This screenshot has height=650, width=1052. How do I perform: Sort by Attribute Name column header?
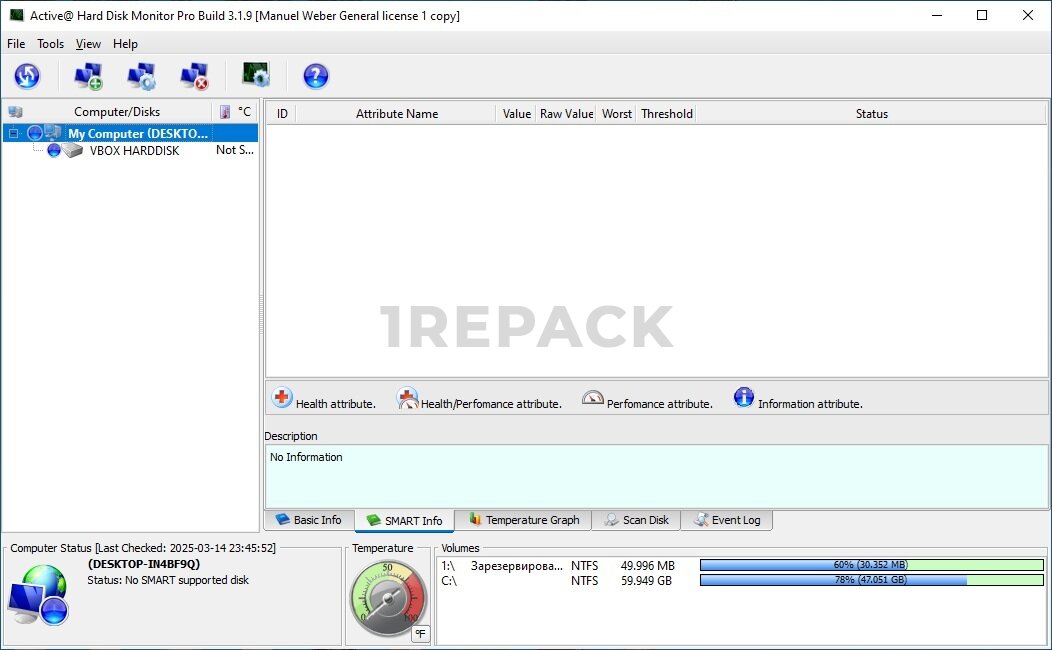(x=396, y=114)
